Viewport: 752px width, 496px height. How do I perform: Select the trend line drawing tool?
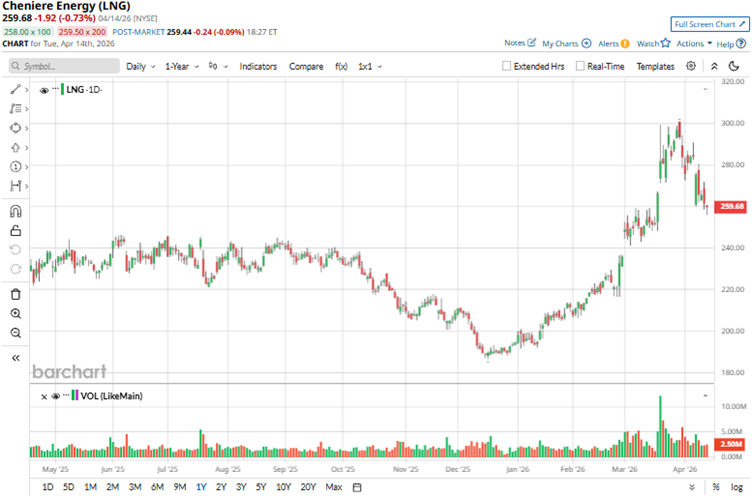tap(15, 89)
